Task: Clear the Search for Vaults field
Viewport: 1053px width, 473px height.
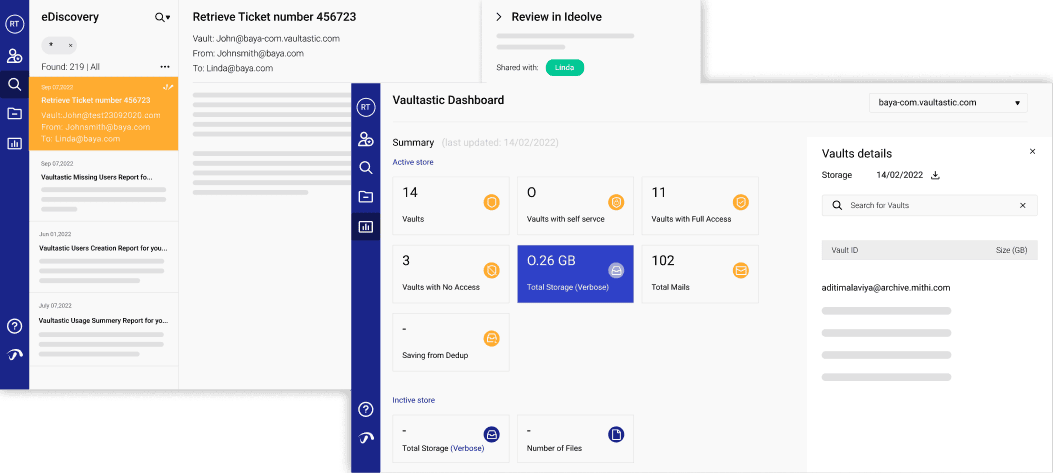Action: 1023,205
